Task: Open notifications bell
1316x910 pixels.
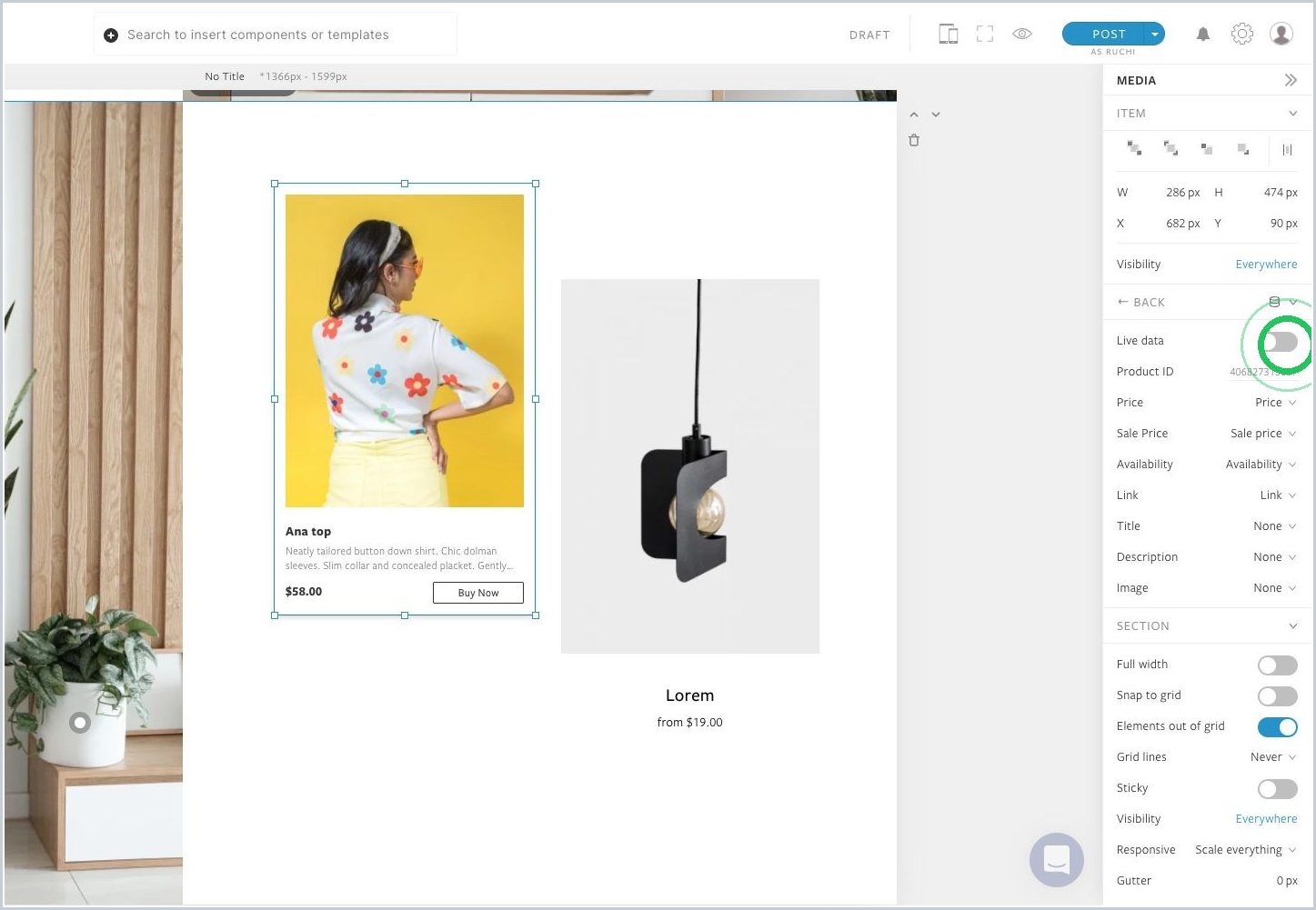Action: (x=1203, y=35)
